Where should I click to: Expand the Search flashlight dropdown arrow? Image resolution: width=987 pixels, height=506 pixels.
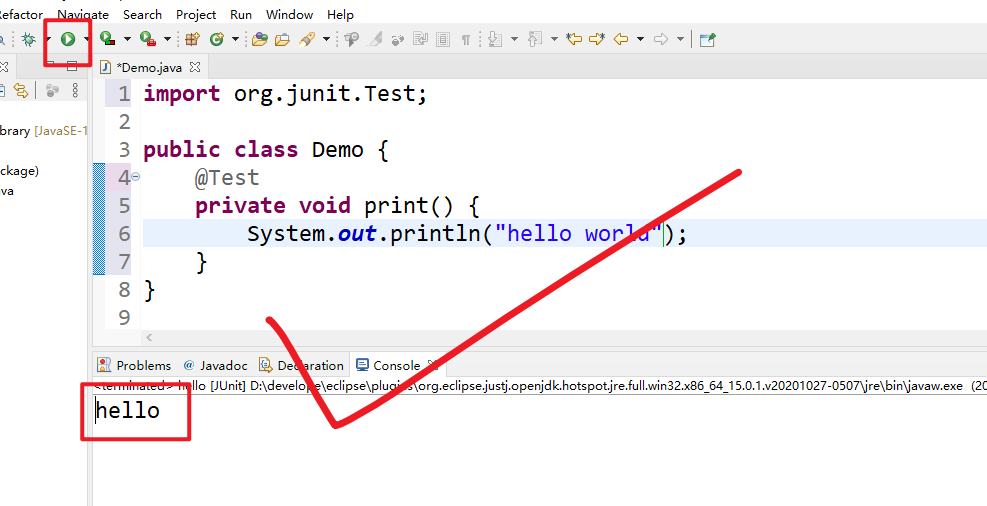pyautogui.click(x=326, y=40)
